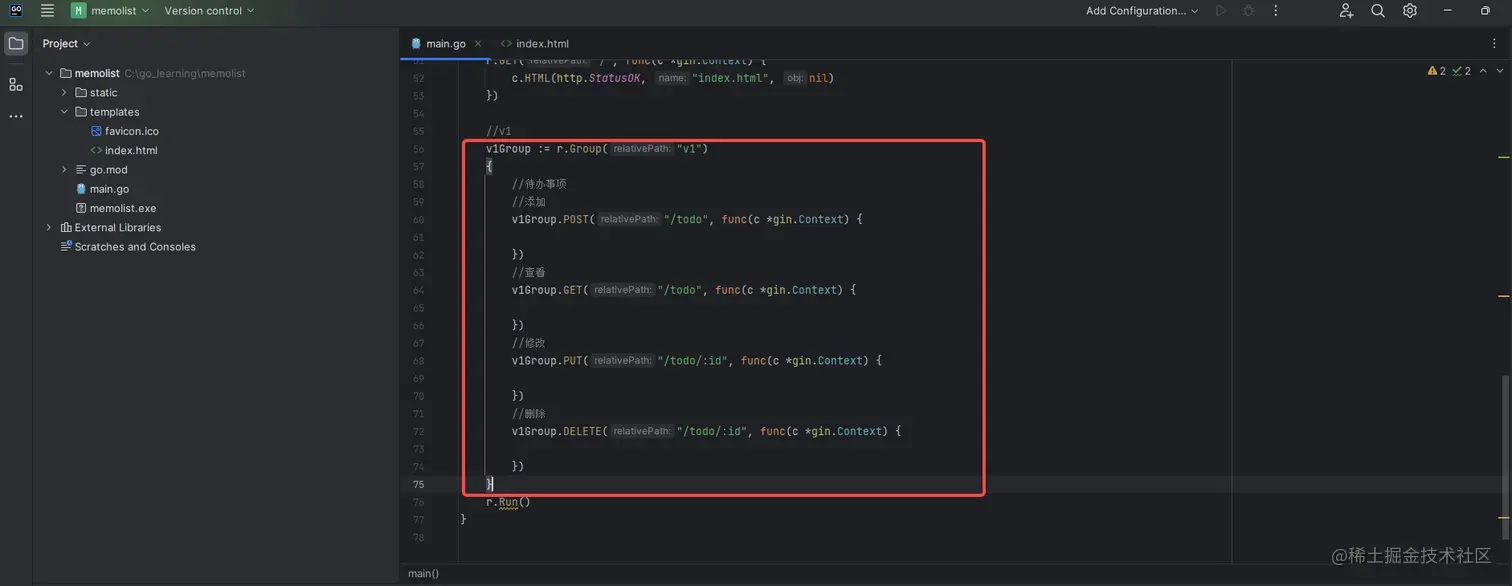Select the go.mod file label

(x=109, y=170)
